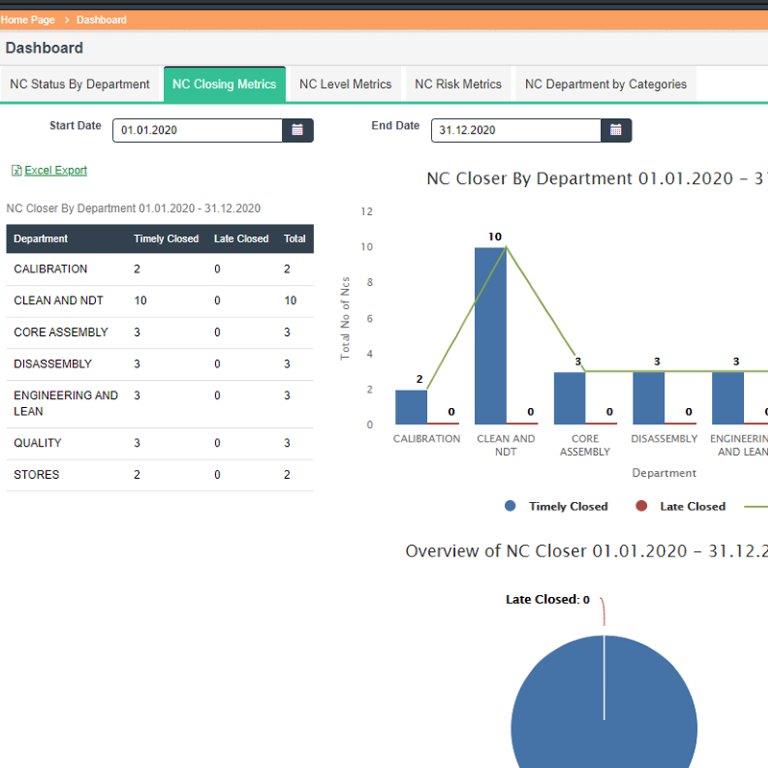Open NC Risk Metrics tab
The image size is (768, 768).
click(458, 84)
